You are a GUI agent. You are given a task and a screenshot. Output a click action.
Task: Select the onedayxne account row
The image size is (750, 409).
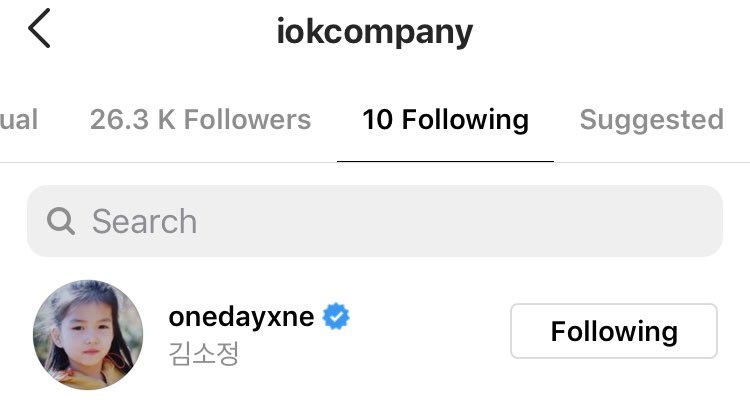375,335
